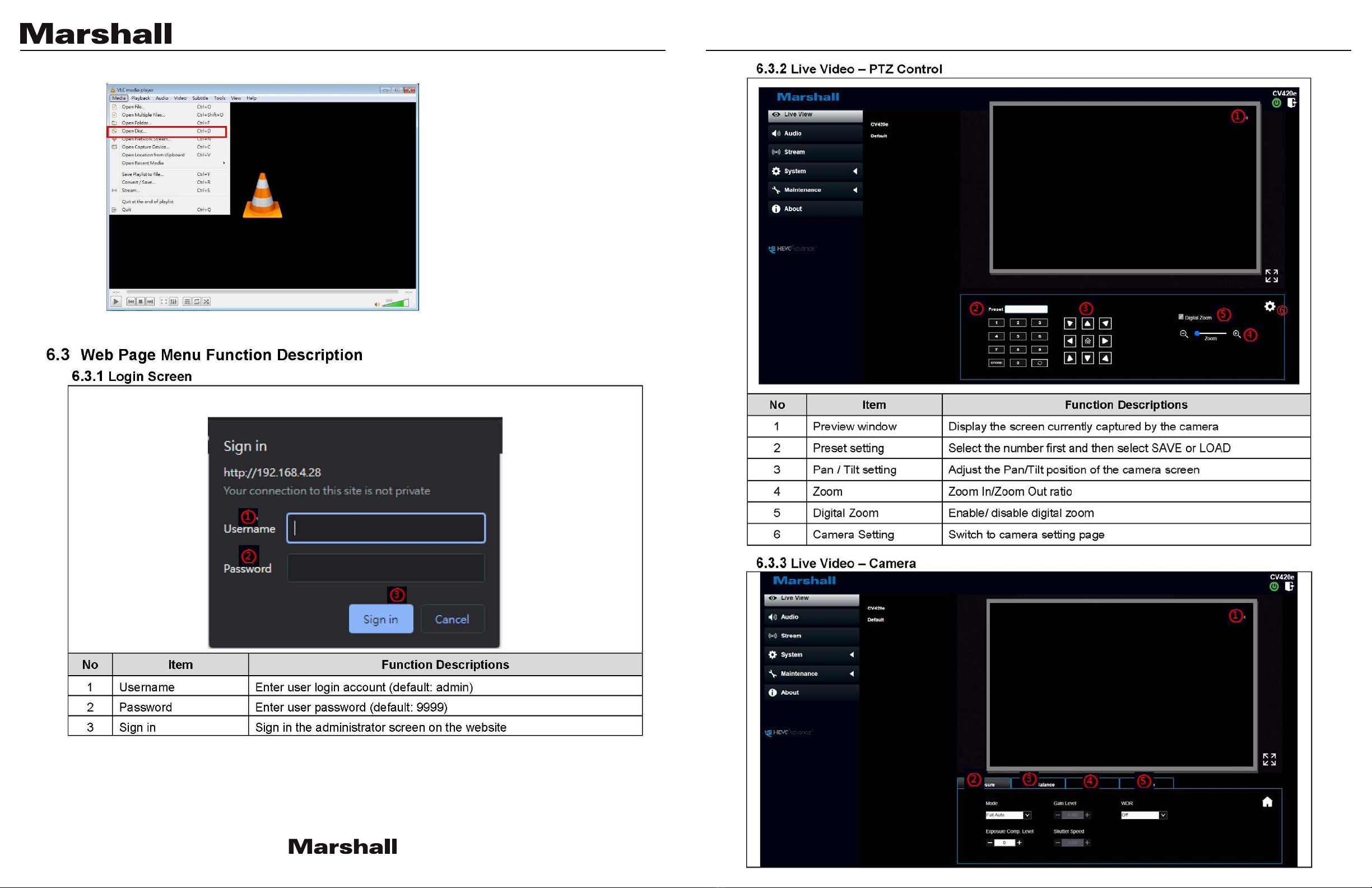Click Cancel in the Sign in dialog
The width and height of the screenshot is (1372, 888).
pyautogui.click(x=452, y=619)
